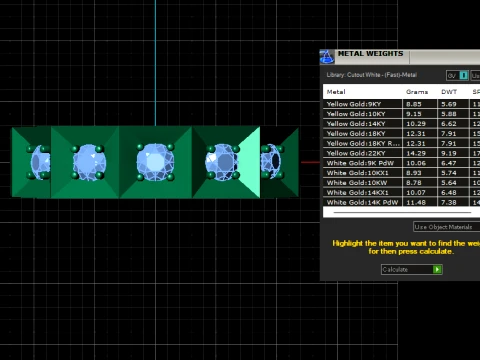This screenshot has height=360, width=480.
Task: Select the White Gold:14K PdW row
Action: pyautogui.click(x=401, y=202)
